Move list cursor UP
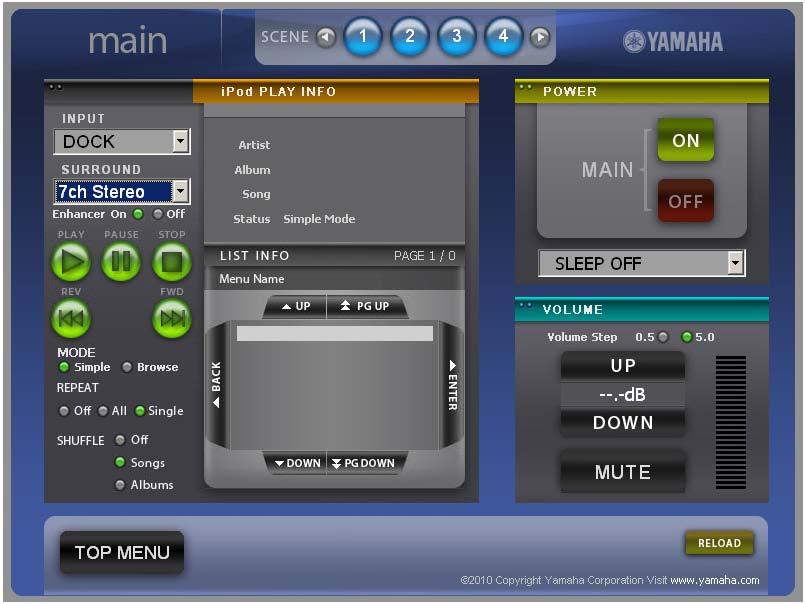The height and width of the screenshot is (604, 805). pyautogui.click(x=295, y=307)
